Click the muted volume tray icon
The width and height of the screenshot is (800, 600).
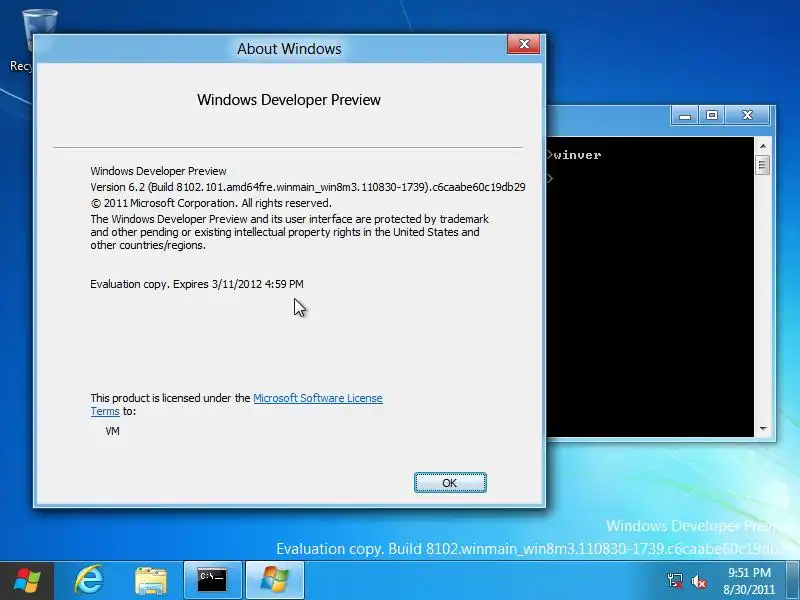click(x=698, y=581)
